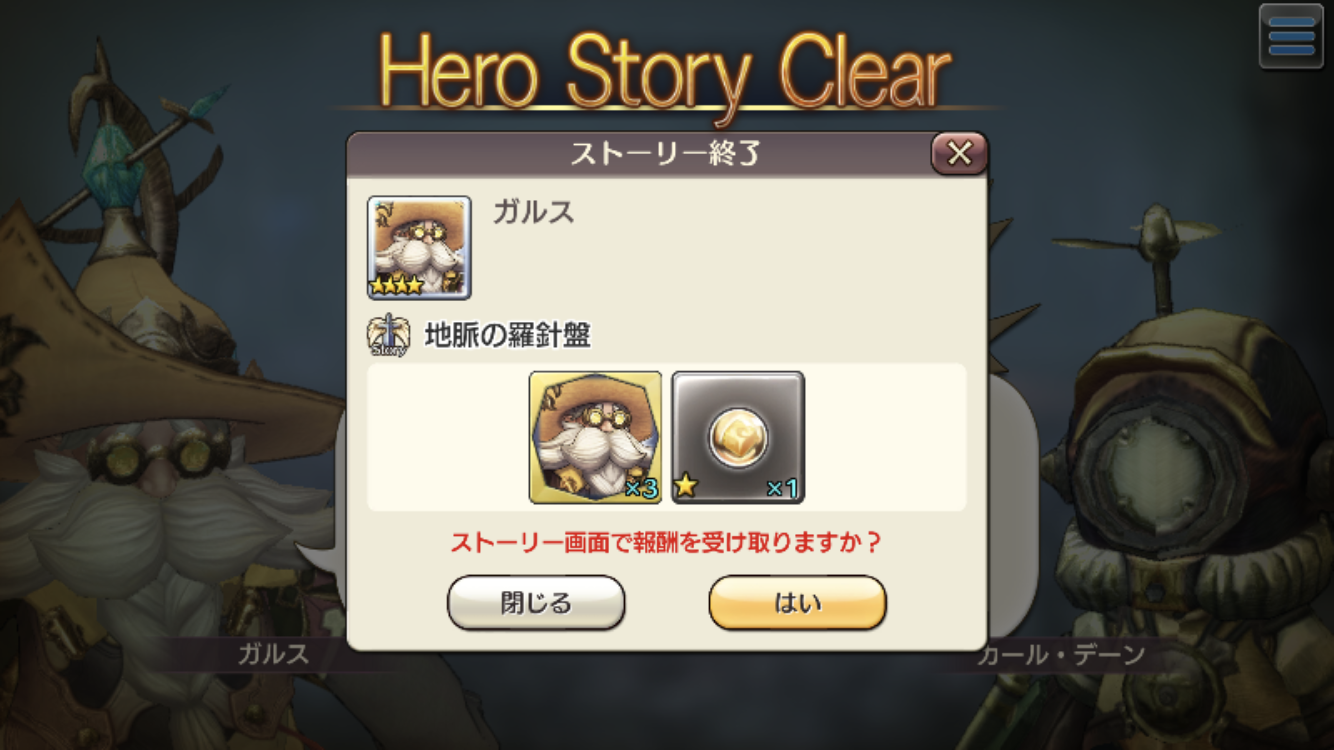Click the star rating on ガルス portrait
The width and height of the screenshot is (1334, 750).
(x=397, y=286)
